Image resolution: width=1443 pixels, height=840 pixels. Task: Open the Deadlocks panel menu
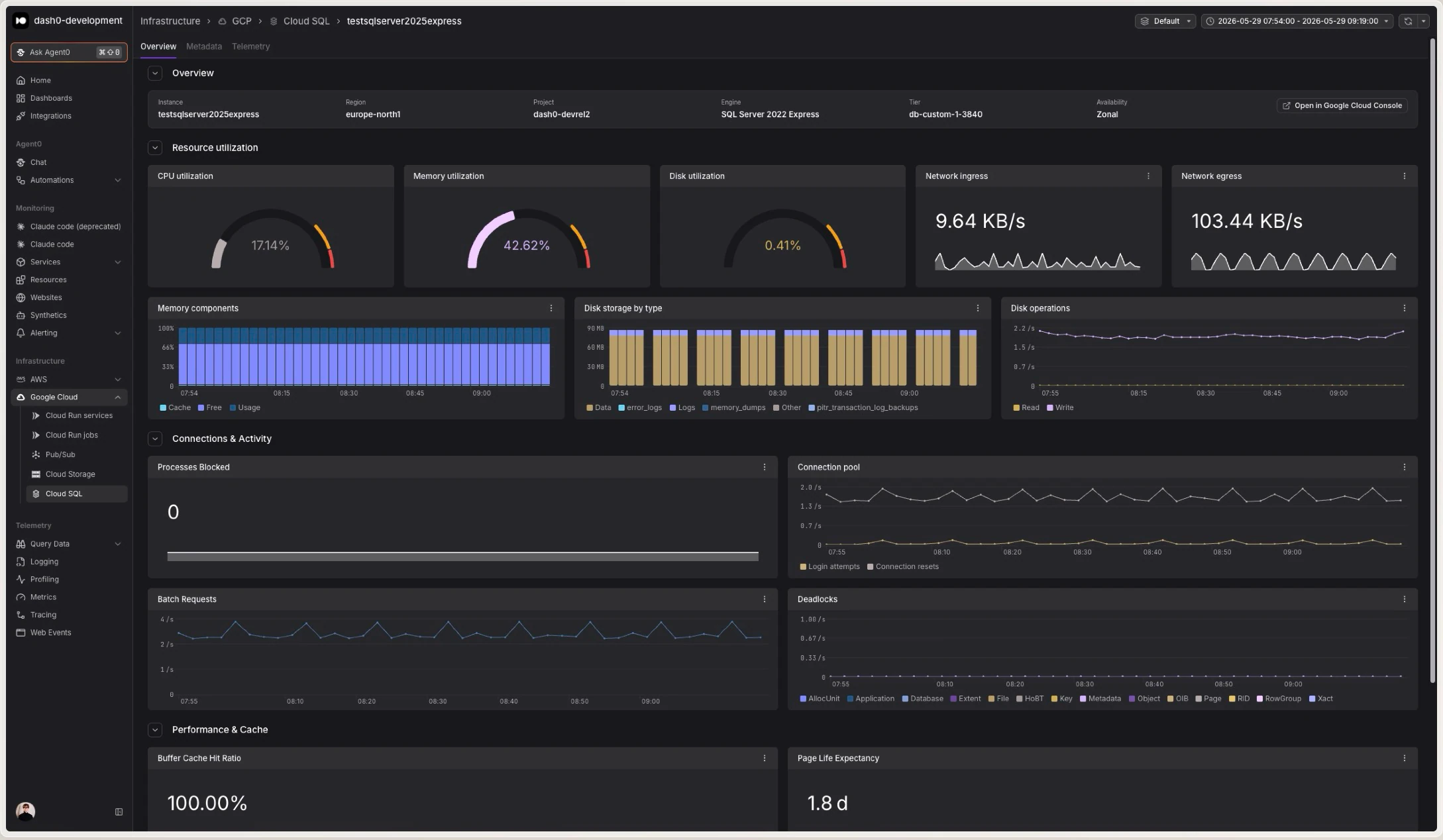1404,599
